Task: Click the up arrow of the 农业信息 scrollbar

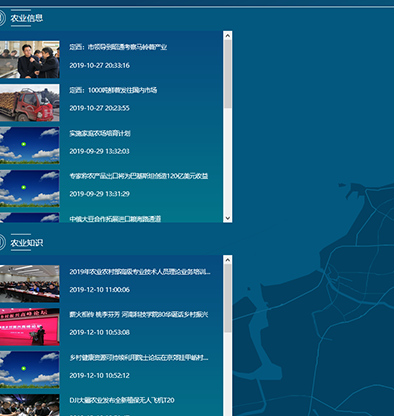Action: (x=228, y=35)
